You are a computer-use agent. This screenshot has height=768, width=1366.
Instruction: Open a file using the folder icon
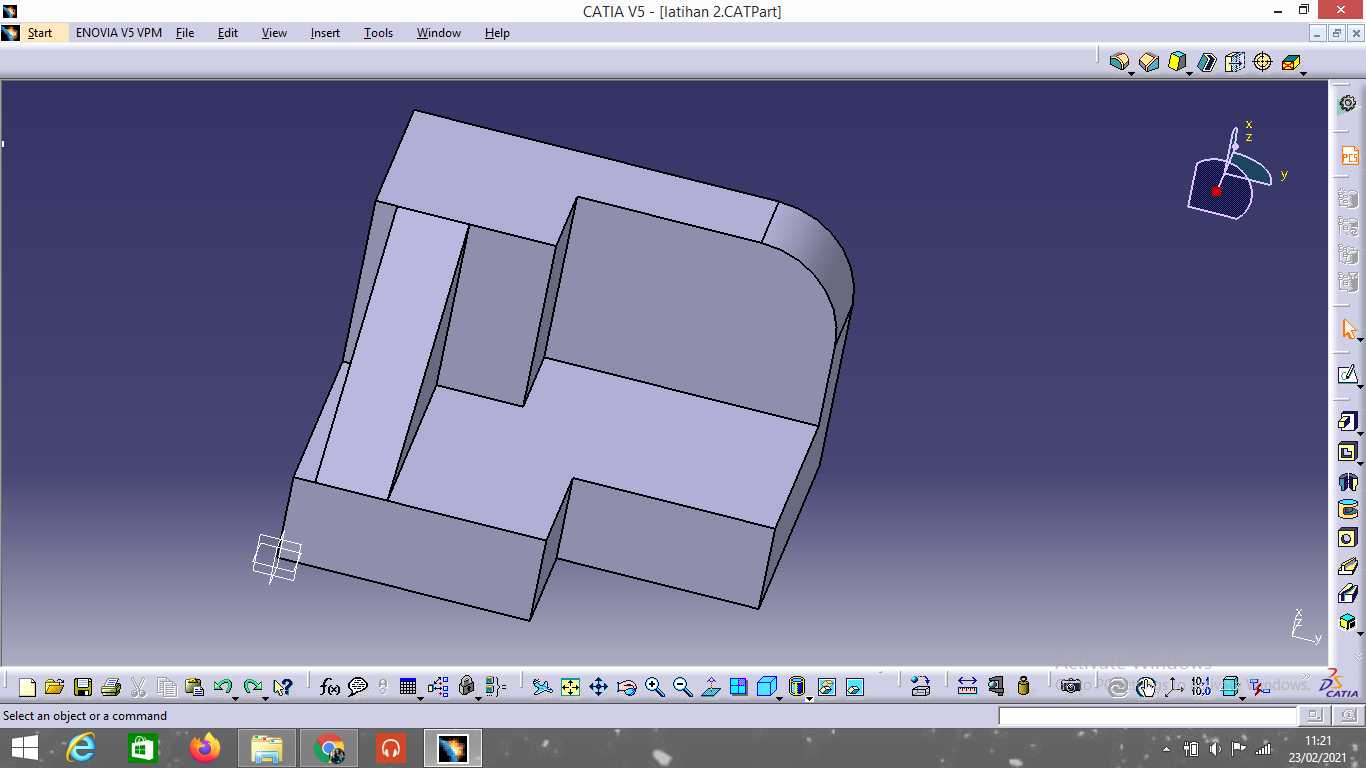pyautogui.click(x=55, y=687)
